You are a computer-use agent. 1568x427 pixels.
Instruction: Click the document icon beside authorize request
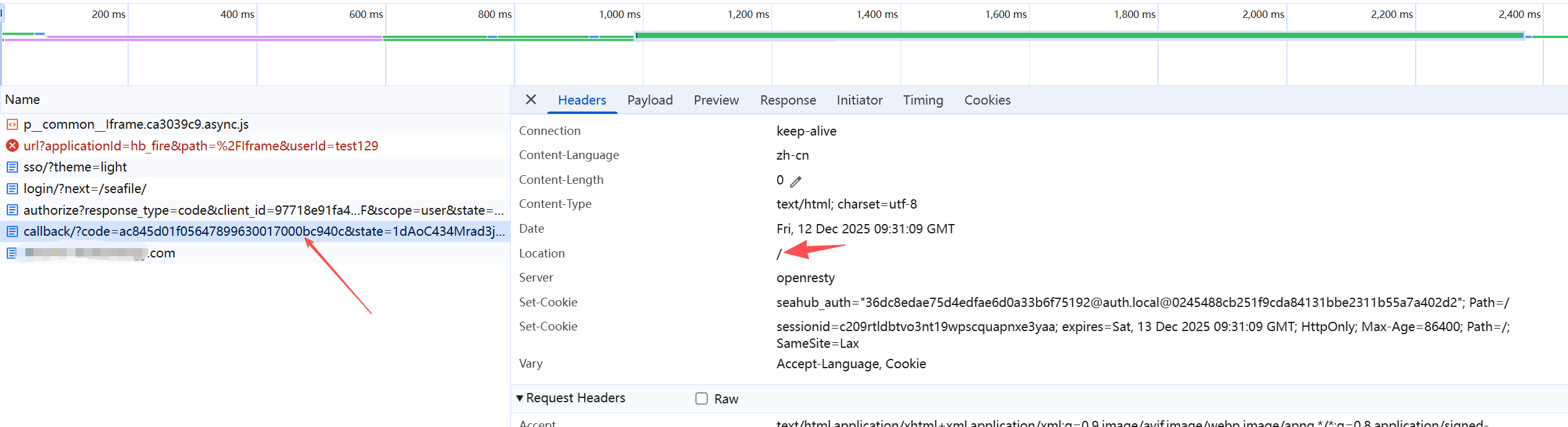click(12, 210)
